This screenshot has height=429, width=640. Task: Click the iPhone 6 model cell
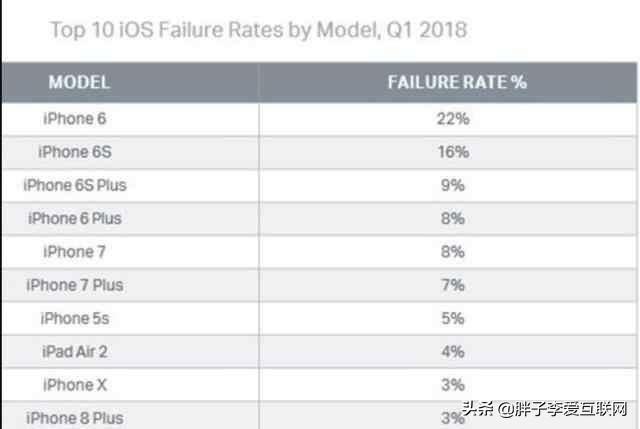pyautogui.click(x=74, y=119)
